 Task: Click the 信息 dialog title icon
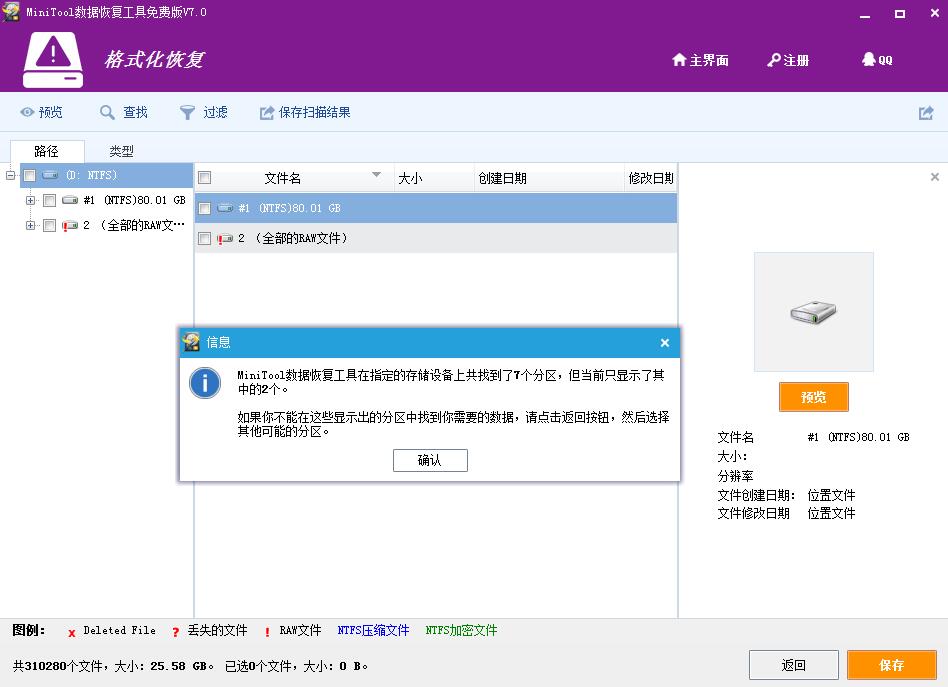(192, 342)
